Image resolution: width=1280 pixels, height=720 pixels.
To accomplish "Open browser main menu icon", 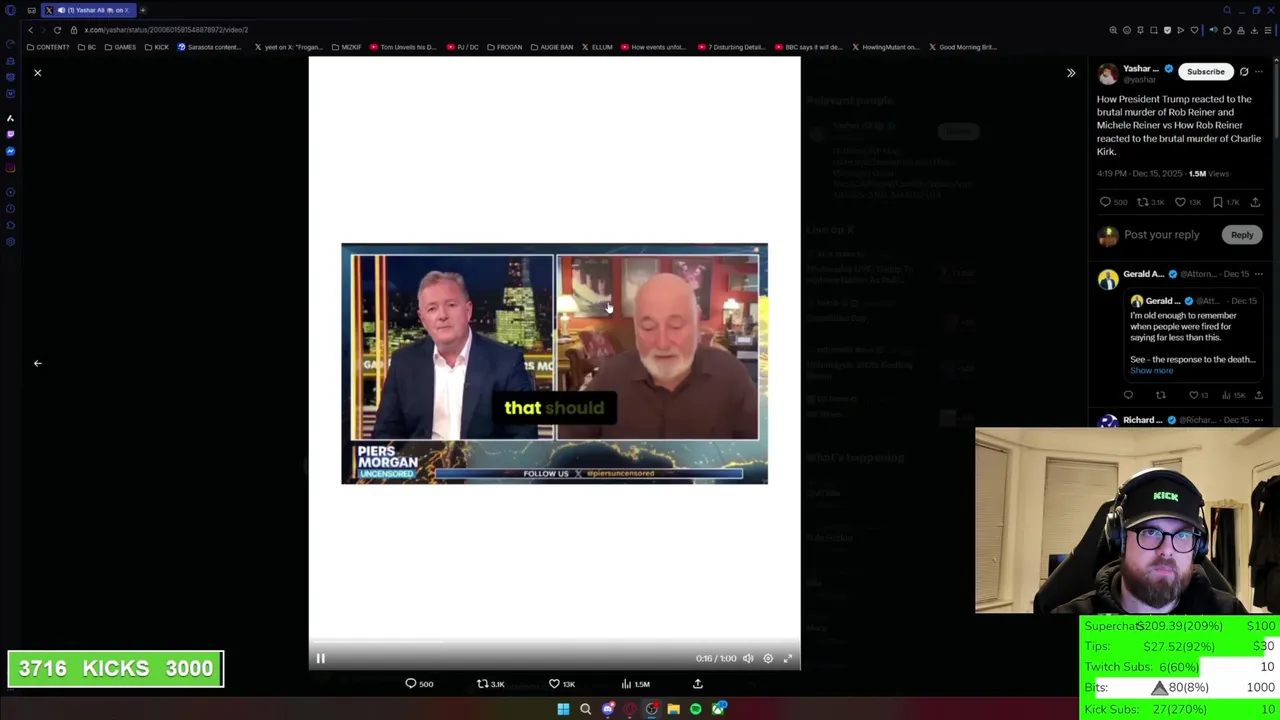I will pos(1268,30).
